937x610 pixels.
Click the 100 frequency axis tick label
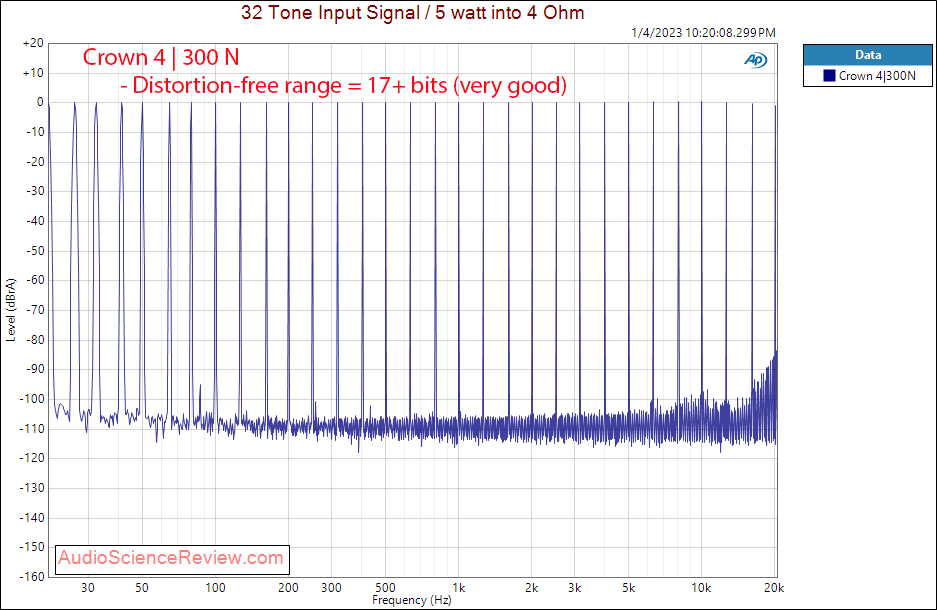215,588
